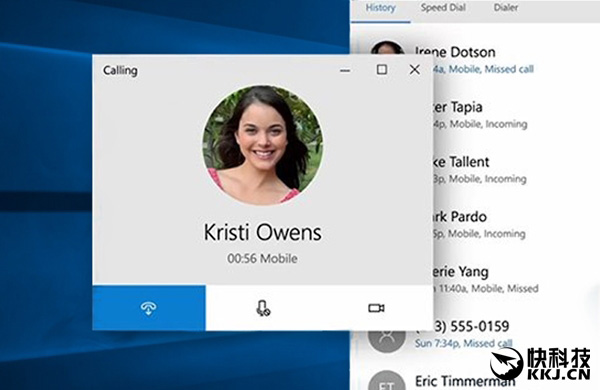
Task: Choose the Pardo call history entry
Action: pyautogui.click(x=479, y=224)
